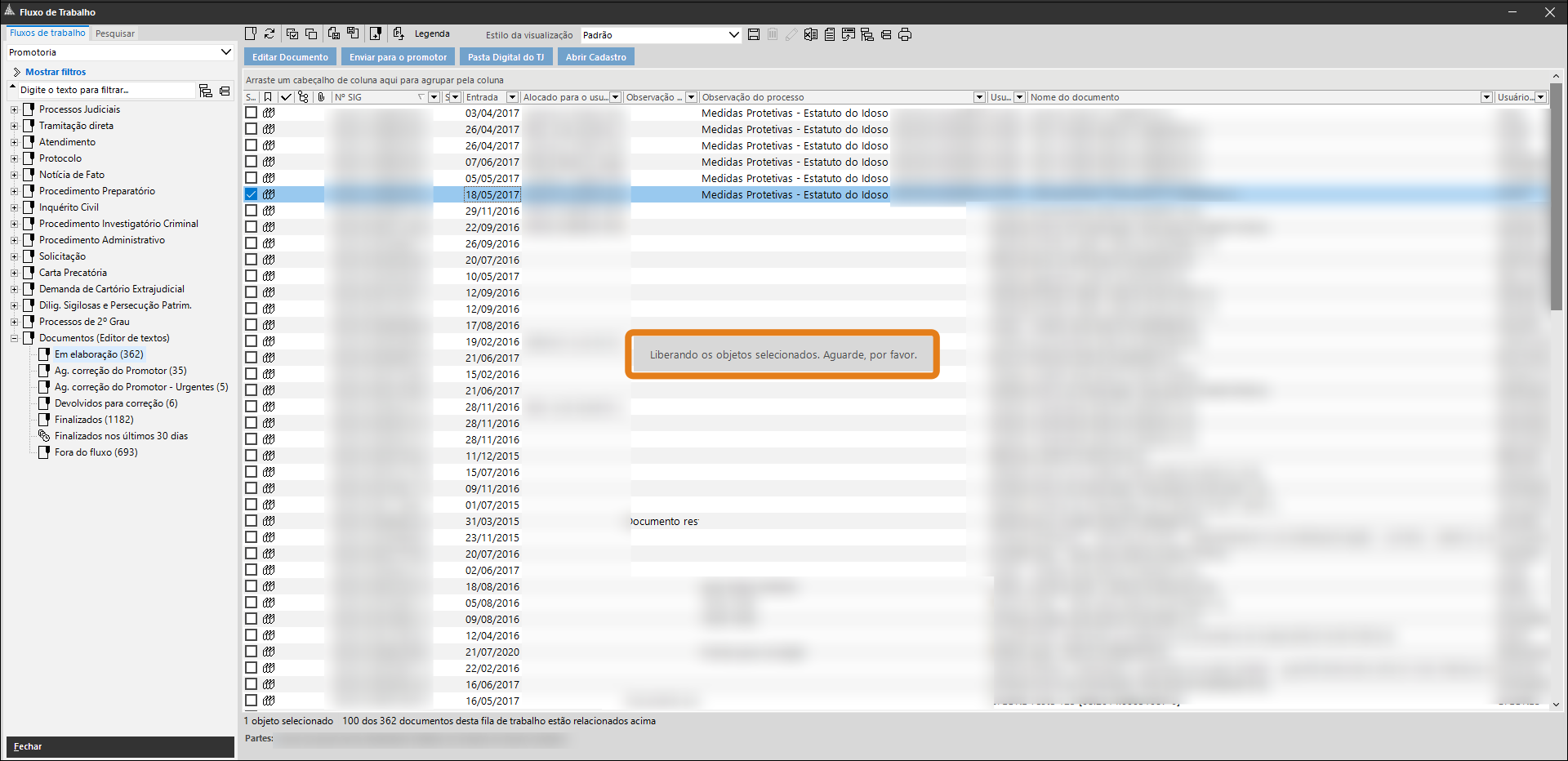Expand all tree nodes icon in left panel
The height and width of the screenshot is (761, 1568).
click(206, 91)
